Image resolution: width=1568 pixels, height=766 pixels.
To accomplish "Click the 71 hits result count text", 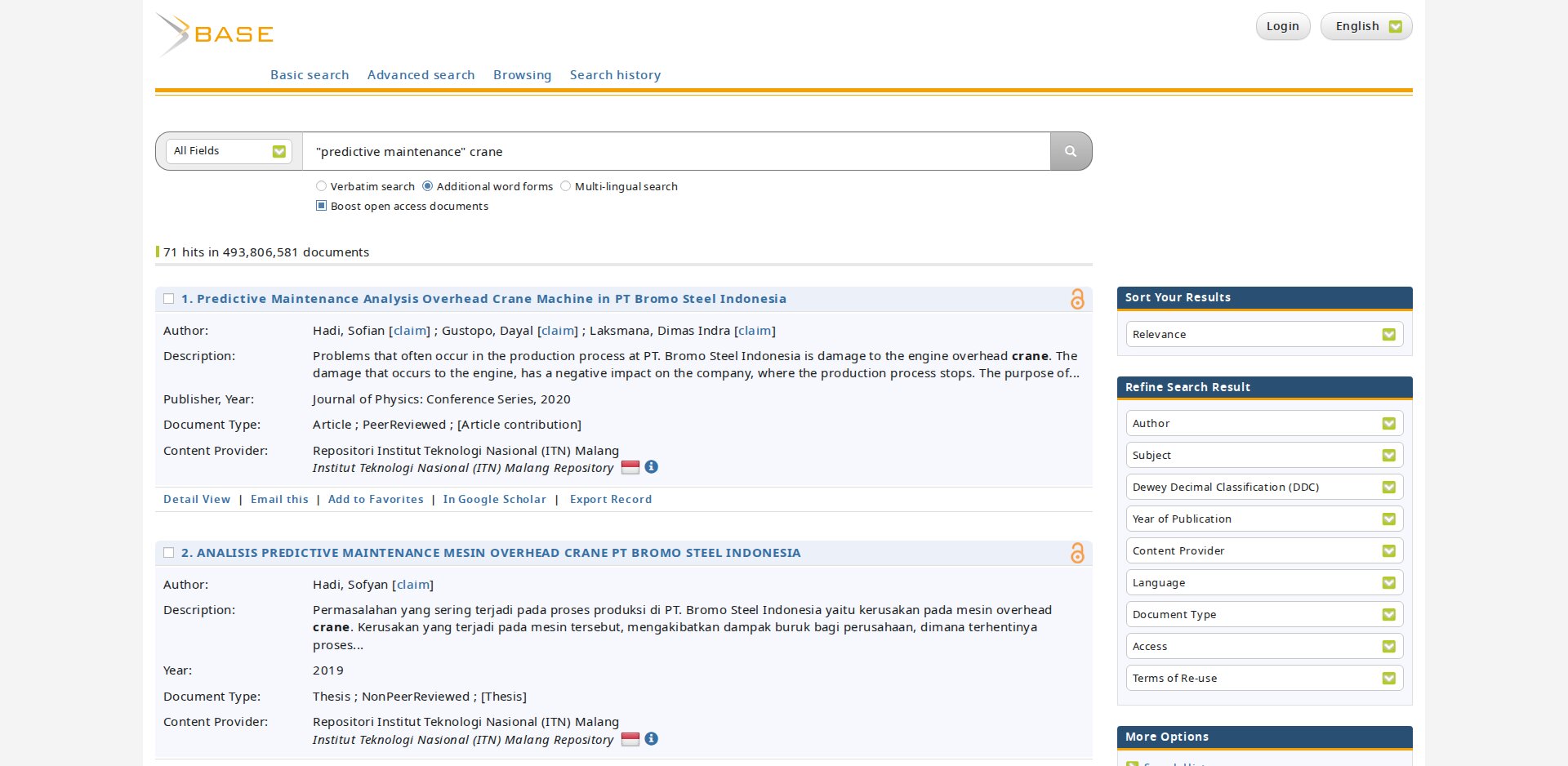I will 266,252.
